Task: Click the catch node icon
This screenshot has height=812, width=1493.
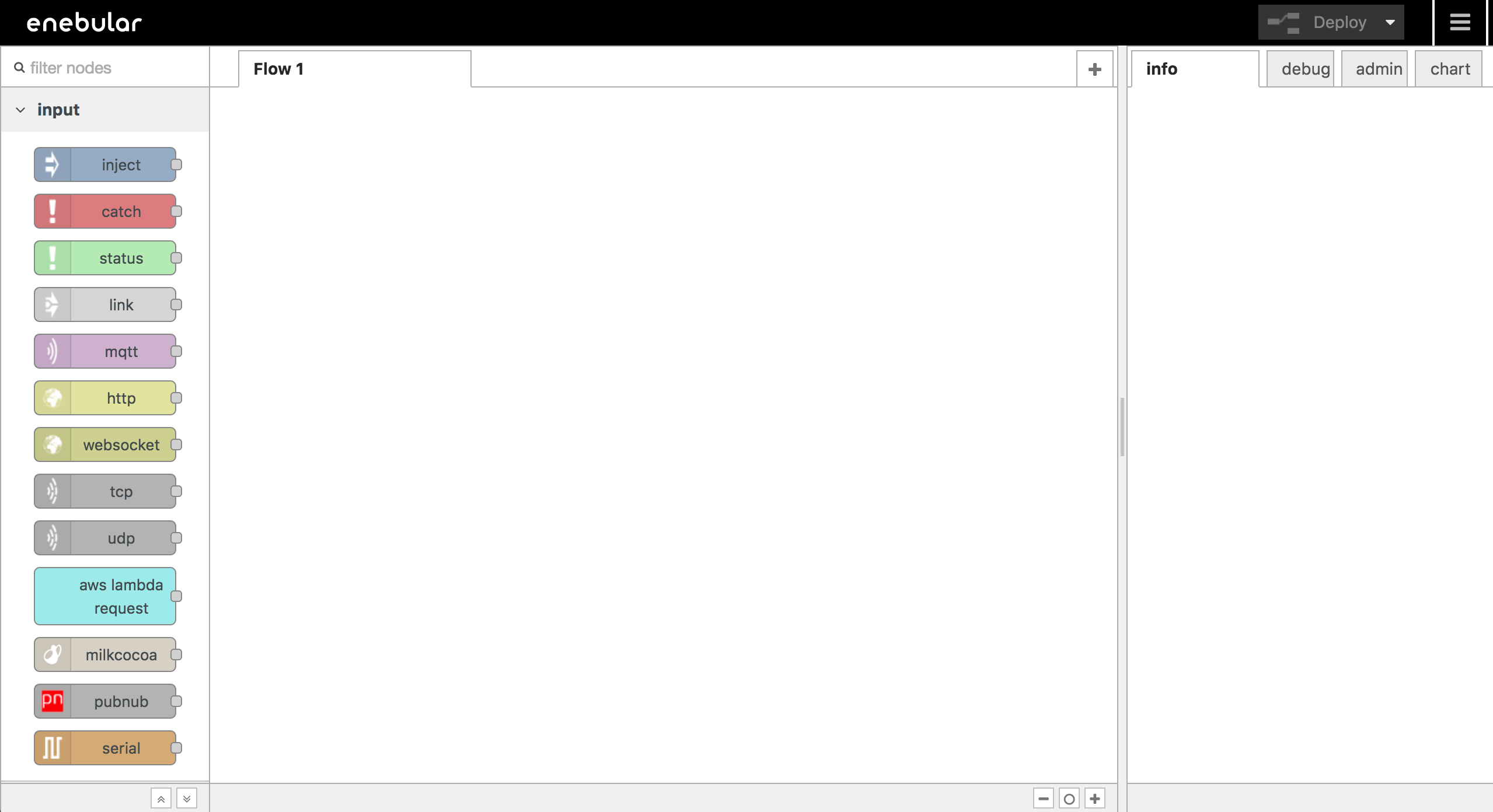Action: [52, 211]
